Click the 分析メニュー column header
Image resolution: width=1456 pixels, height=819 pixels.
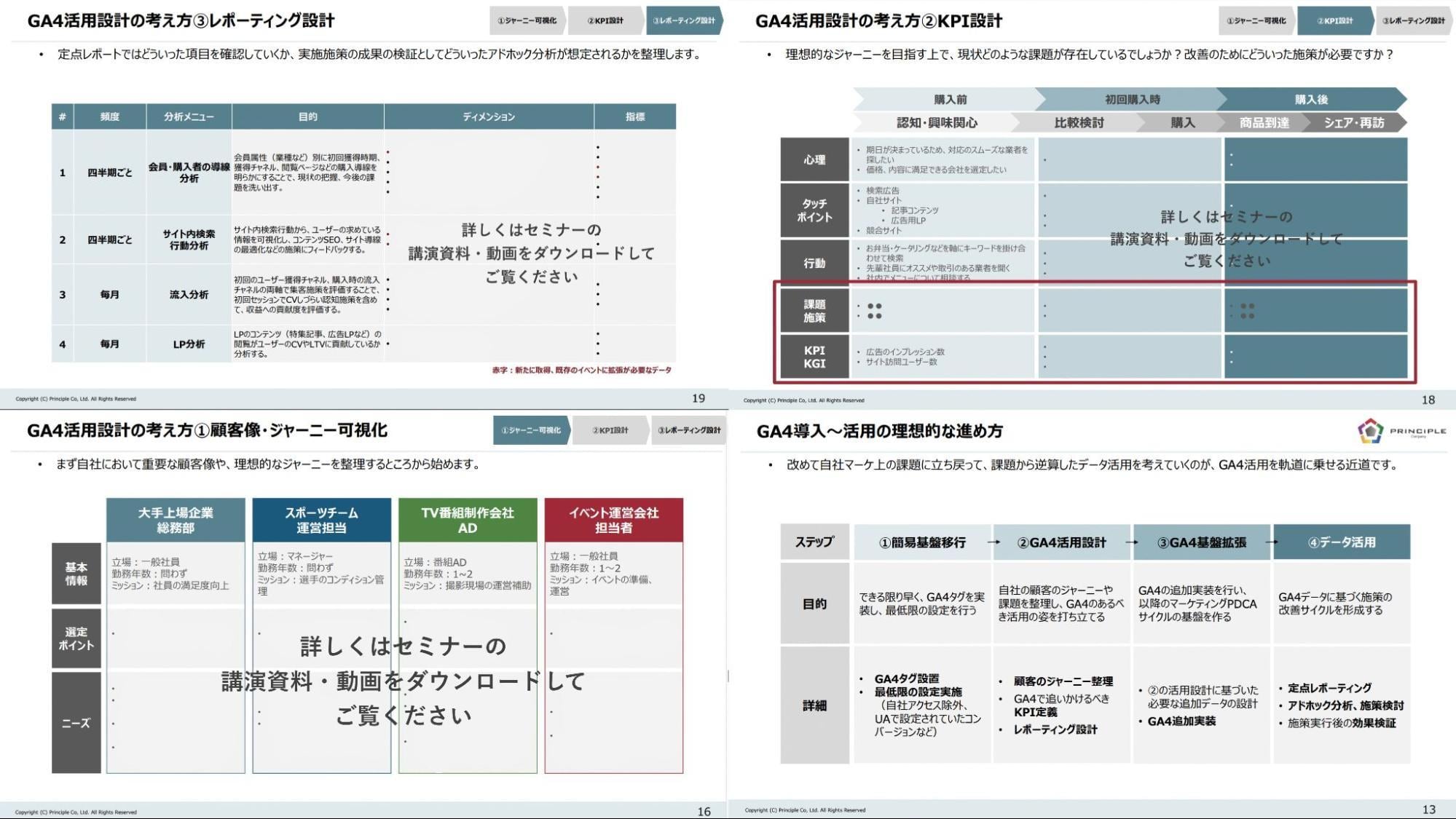click(x=189, y=116)
